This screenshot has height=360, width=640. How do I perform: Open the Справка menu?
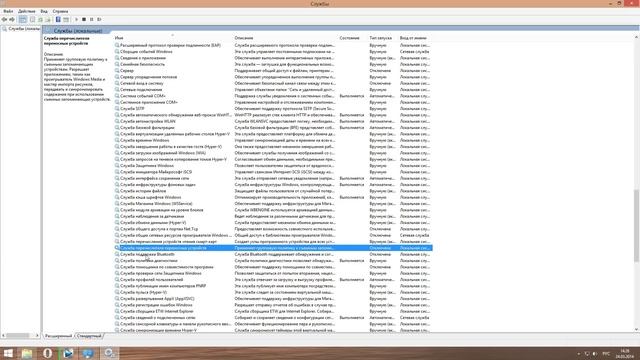click(60, 11)
